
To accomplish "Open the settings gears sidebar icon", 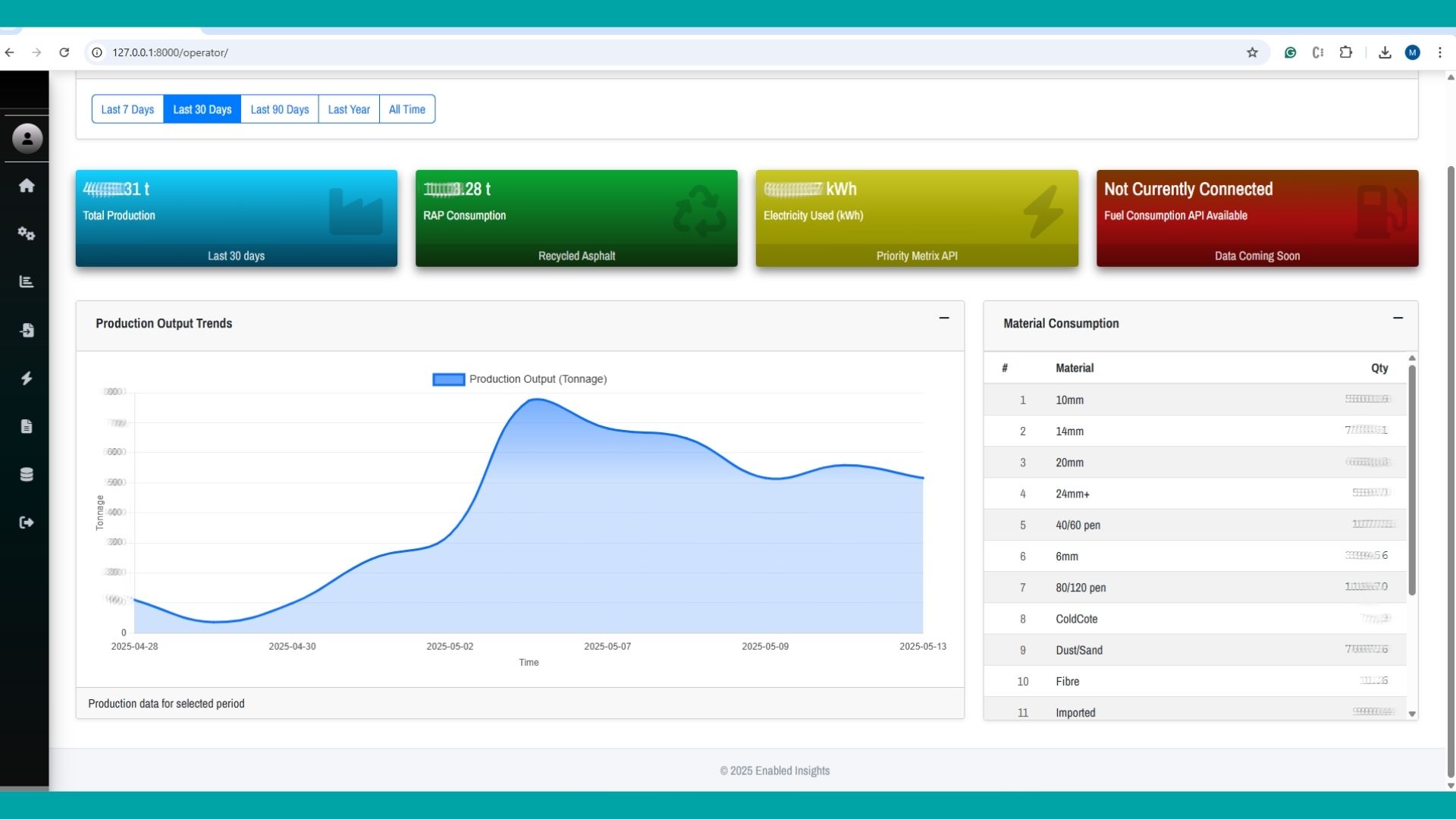I will (x=27, y=234).
